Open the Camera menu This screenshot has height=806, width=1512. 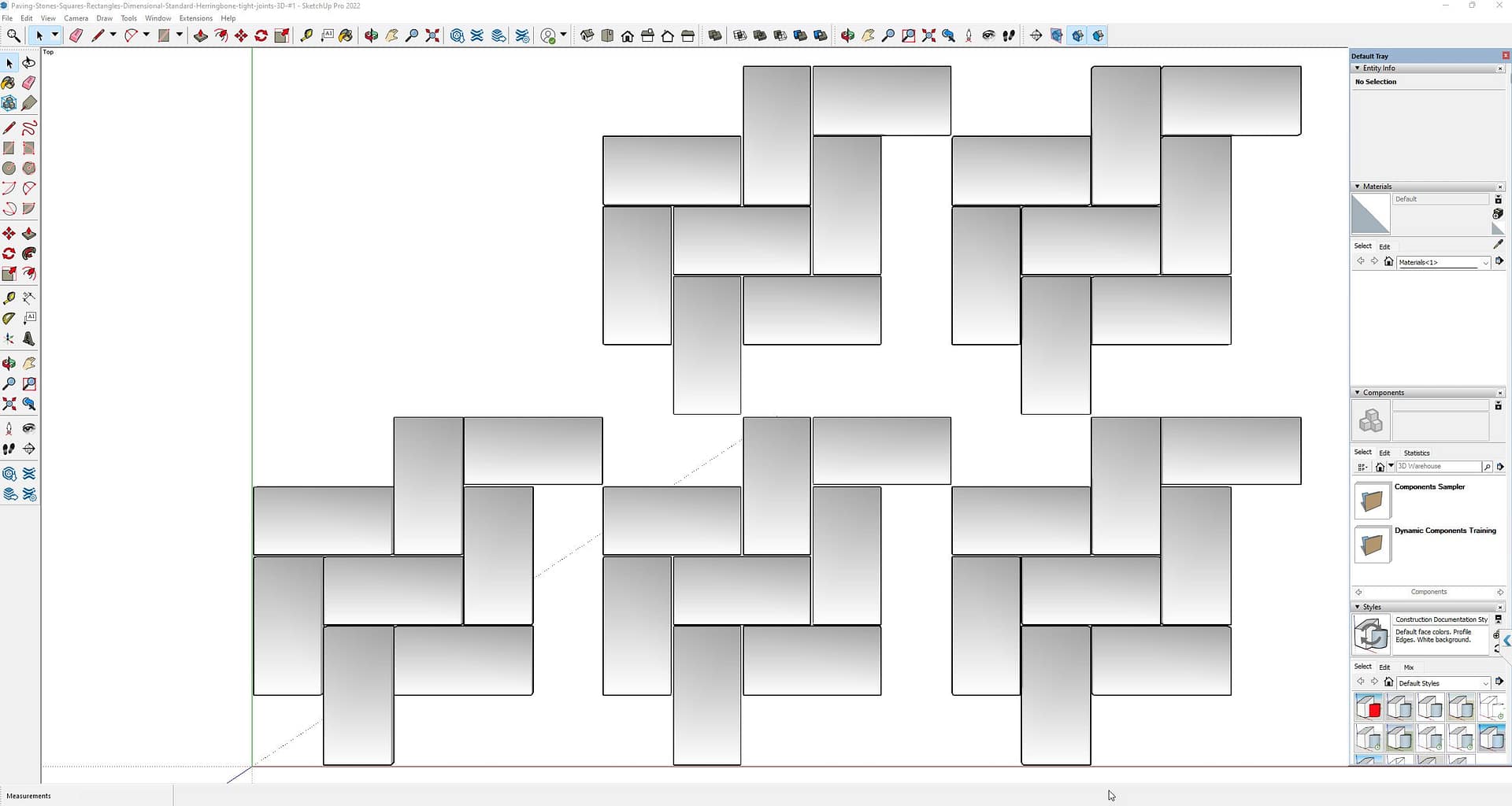tap(76, 18)
